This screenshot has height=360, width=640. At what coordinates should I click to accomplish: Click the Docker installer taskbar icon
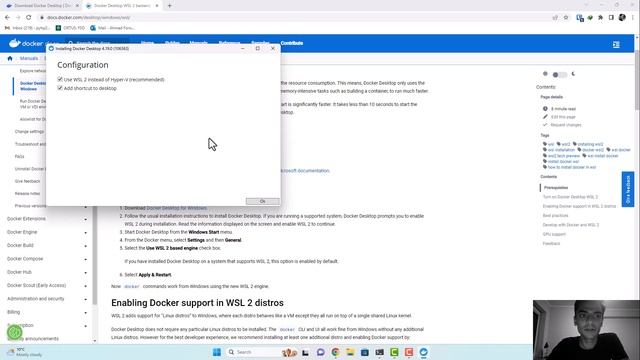(424, 352)
